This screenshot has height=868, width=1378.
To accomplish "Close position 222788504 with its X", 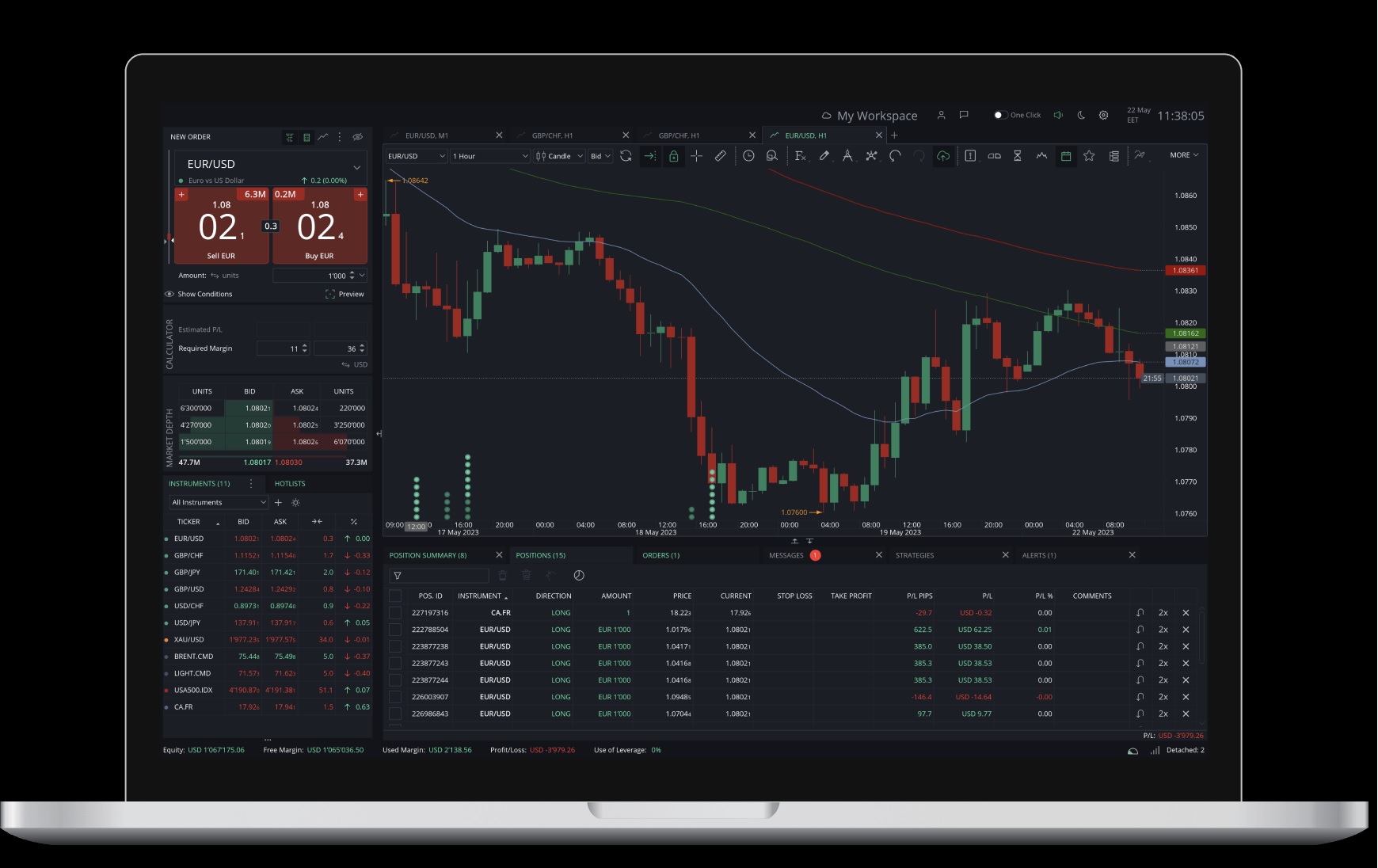I will point(1186,630).
